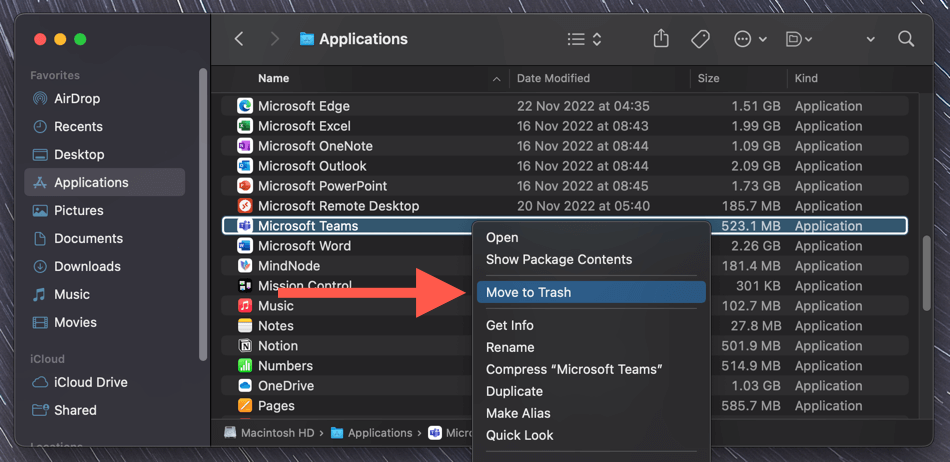The width and height of the screenshot is (950, 462).
Task: Click the iCloud Drive sidebar icon
Action: pos(40,383)
